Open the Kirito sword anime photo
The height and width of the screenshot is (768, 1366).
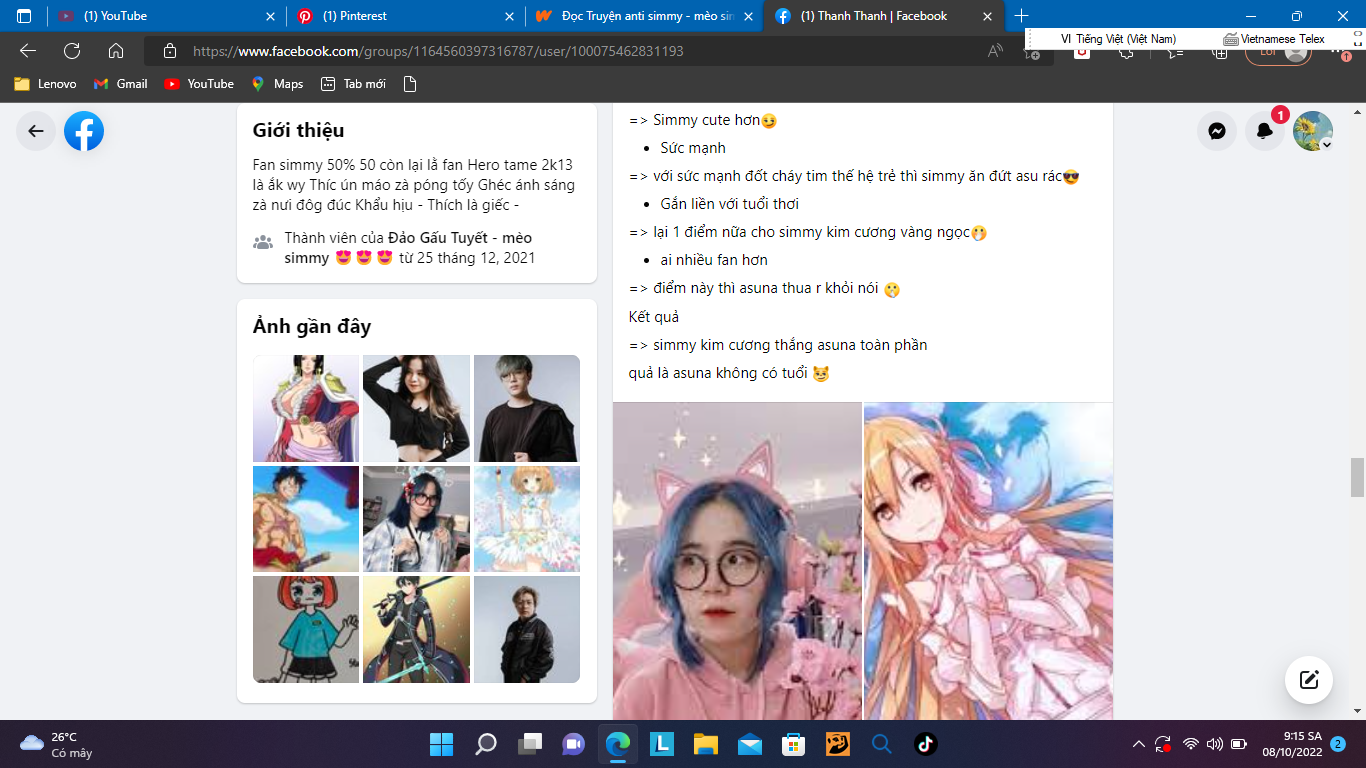pos(416,629)
